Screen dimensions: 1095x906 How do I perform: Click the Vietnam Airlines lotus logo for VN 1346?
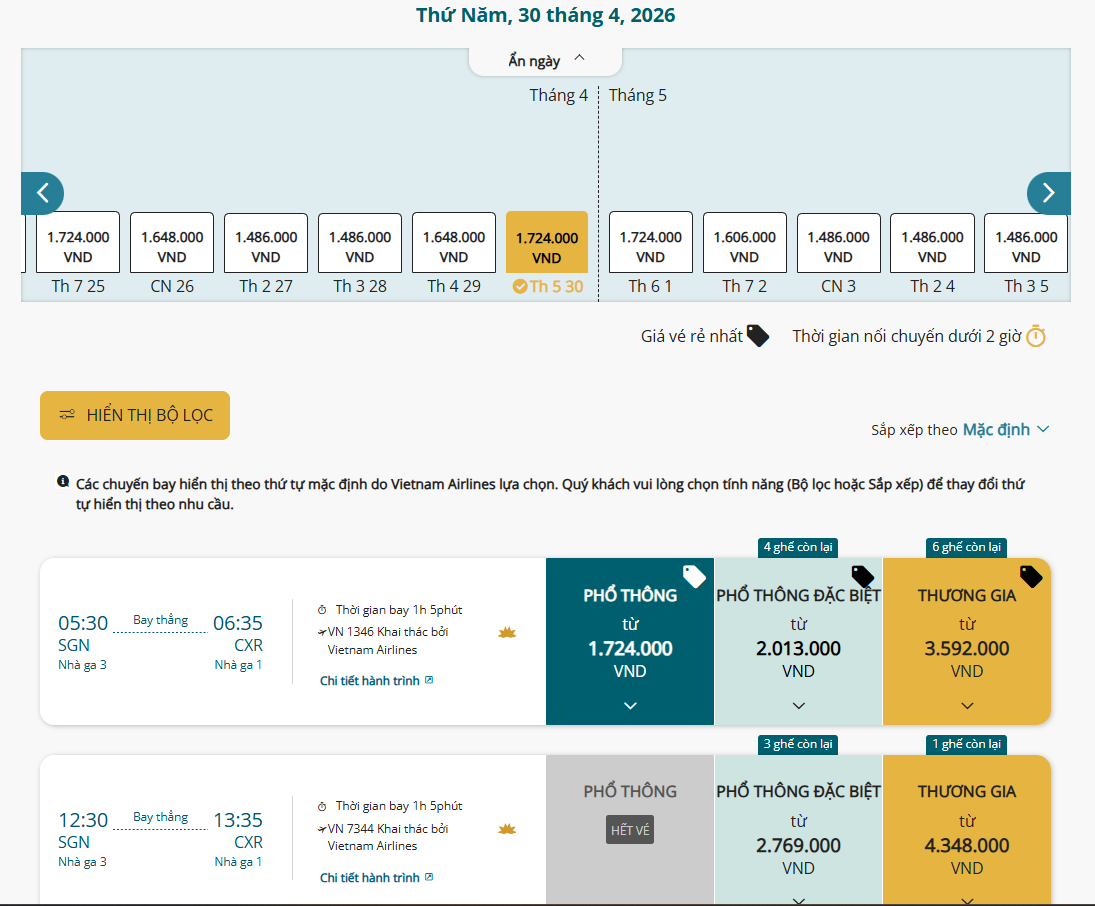click(507, 633)
